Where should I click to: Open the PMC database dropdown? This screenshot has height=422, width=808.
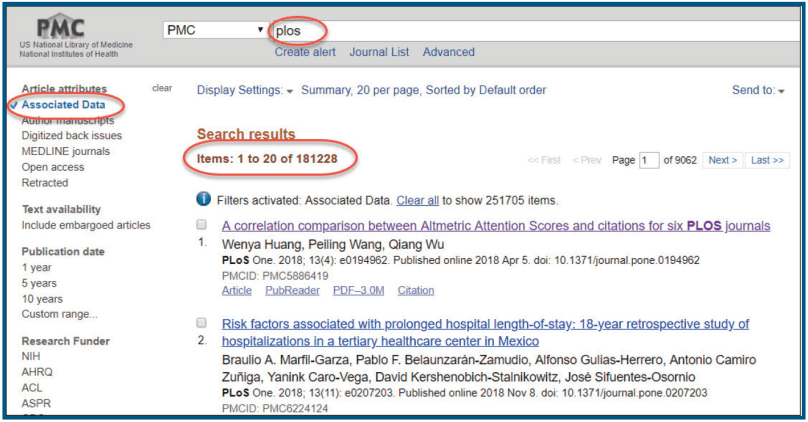click(x=216, y=30)
